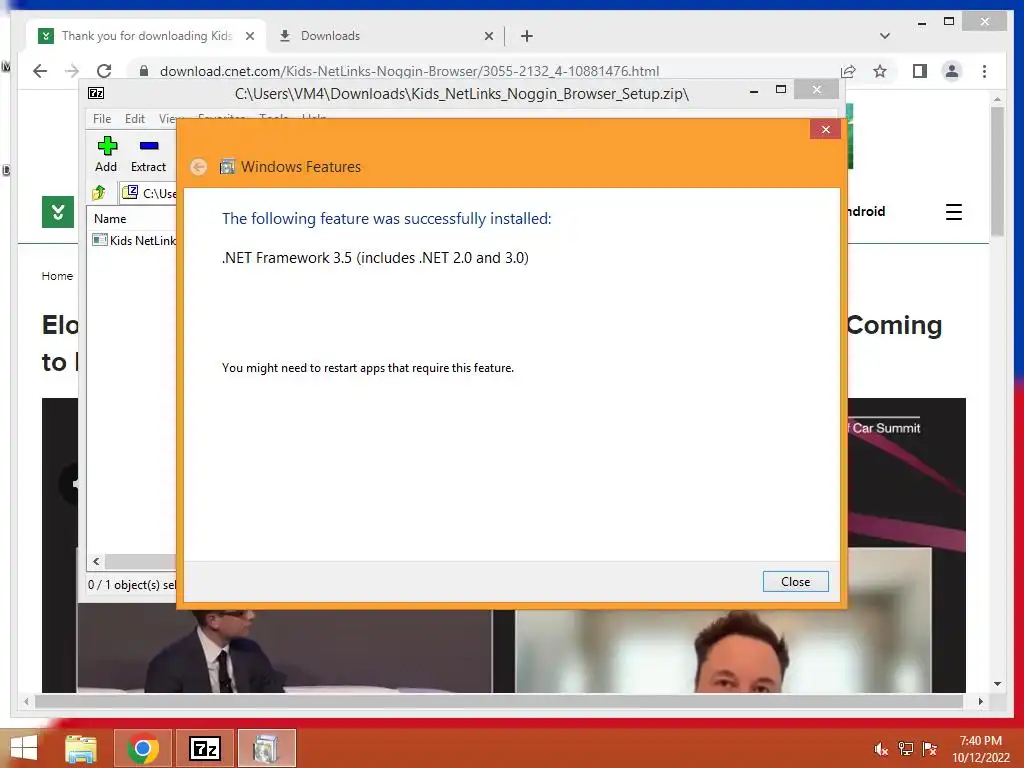Click the lock icon in address bar

point(144,71)
